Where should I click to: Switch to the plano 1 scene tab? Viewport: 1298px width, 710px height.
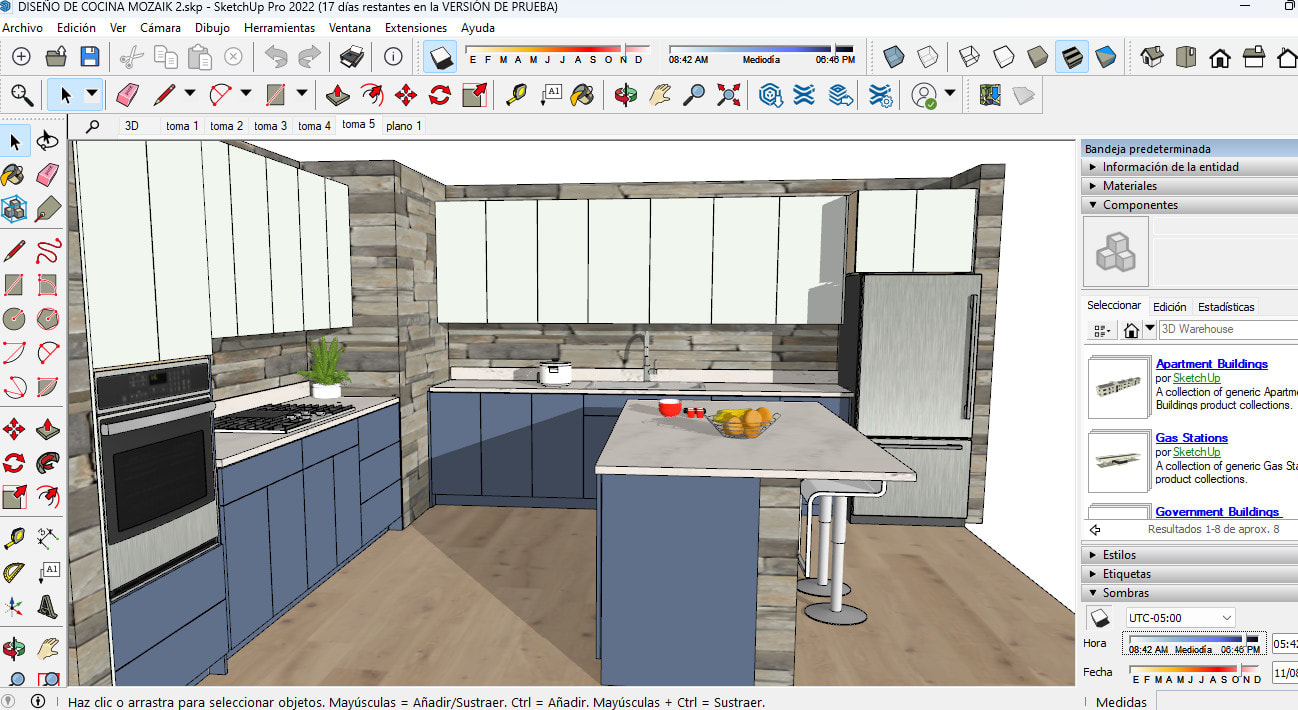click(404, 126)
